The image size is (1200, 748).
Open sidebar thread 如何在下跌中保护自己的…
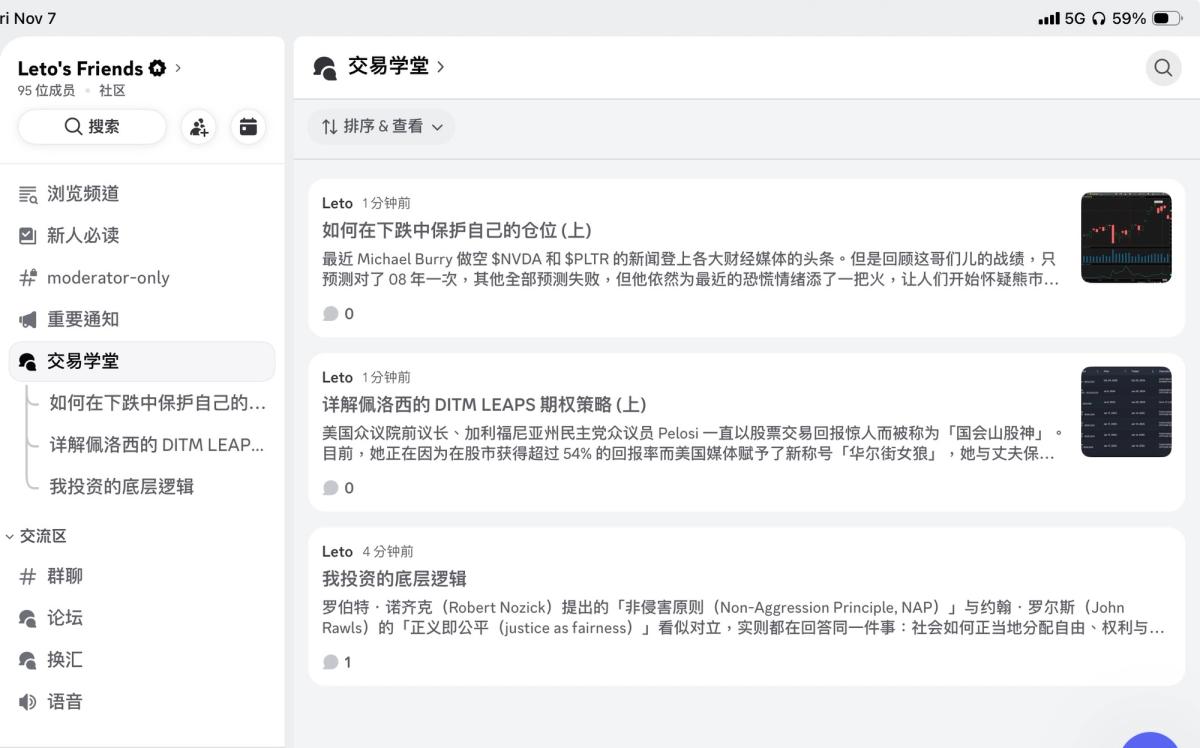point(157,403)
